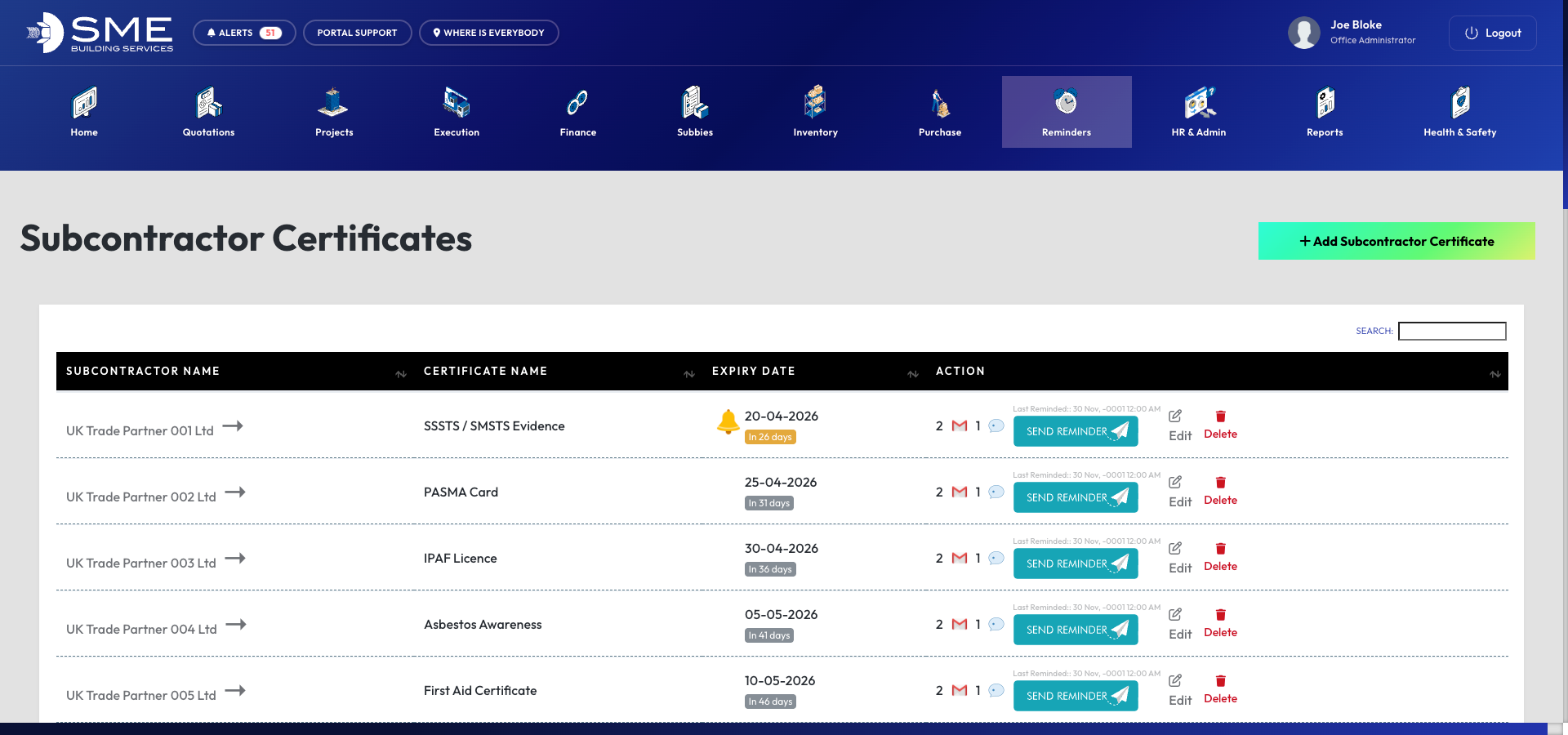The height and width of the screenshot is (735, 1568).
Task: Click into the Search input field
Action: [x=1451, y=331]
